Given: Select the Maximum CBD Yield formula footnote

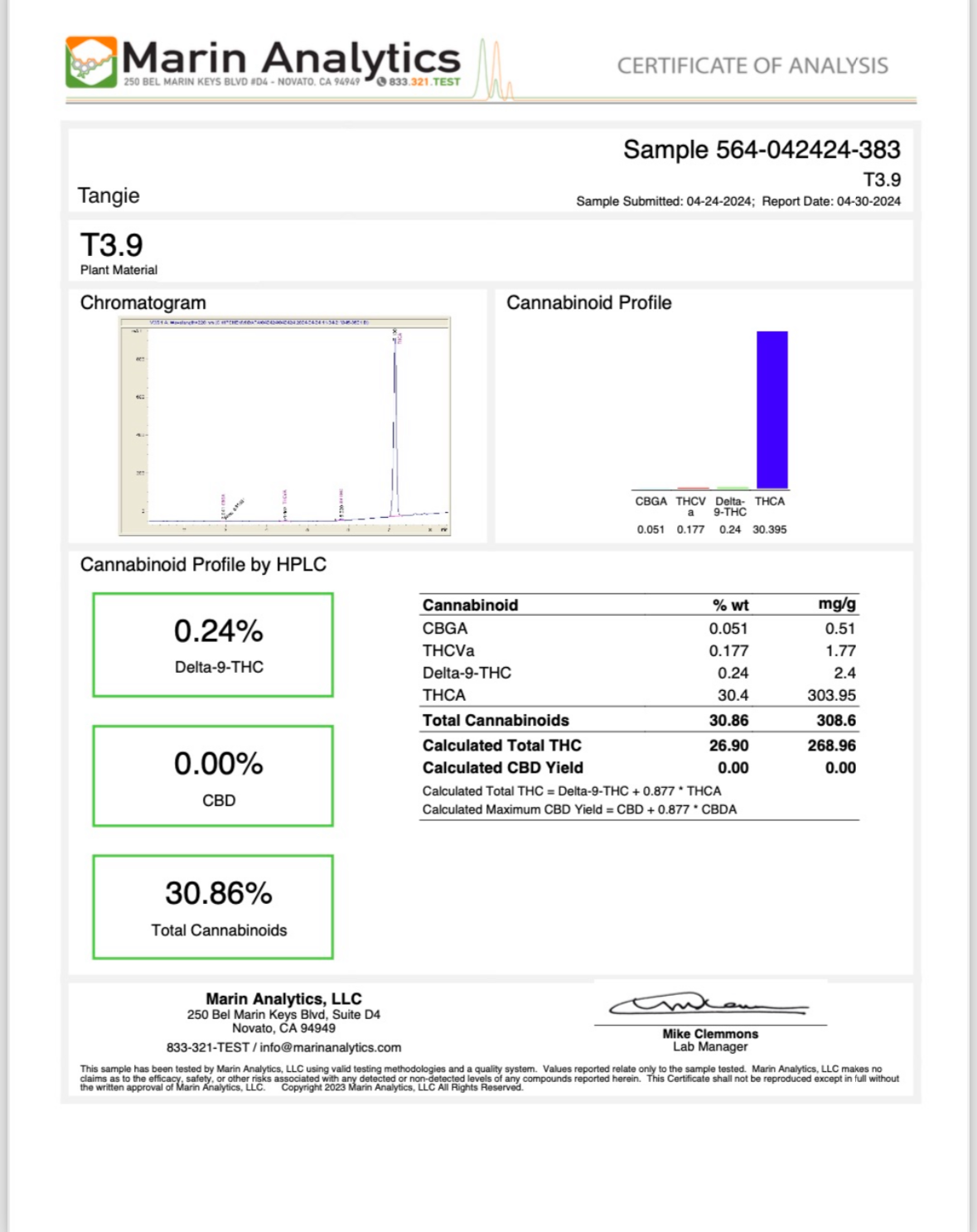Looking at the screenshot, I should click(579, 809).
